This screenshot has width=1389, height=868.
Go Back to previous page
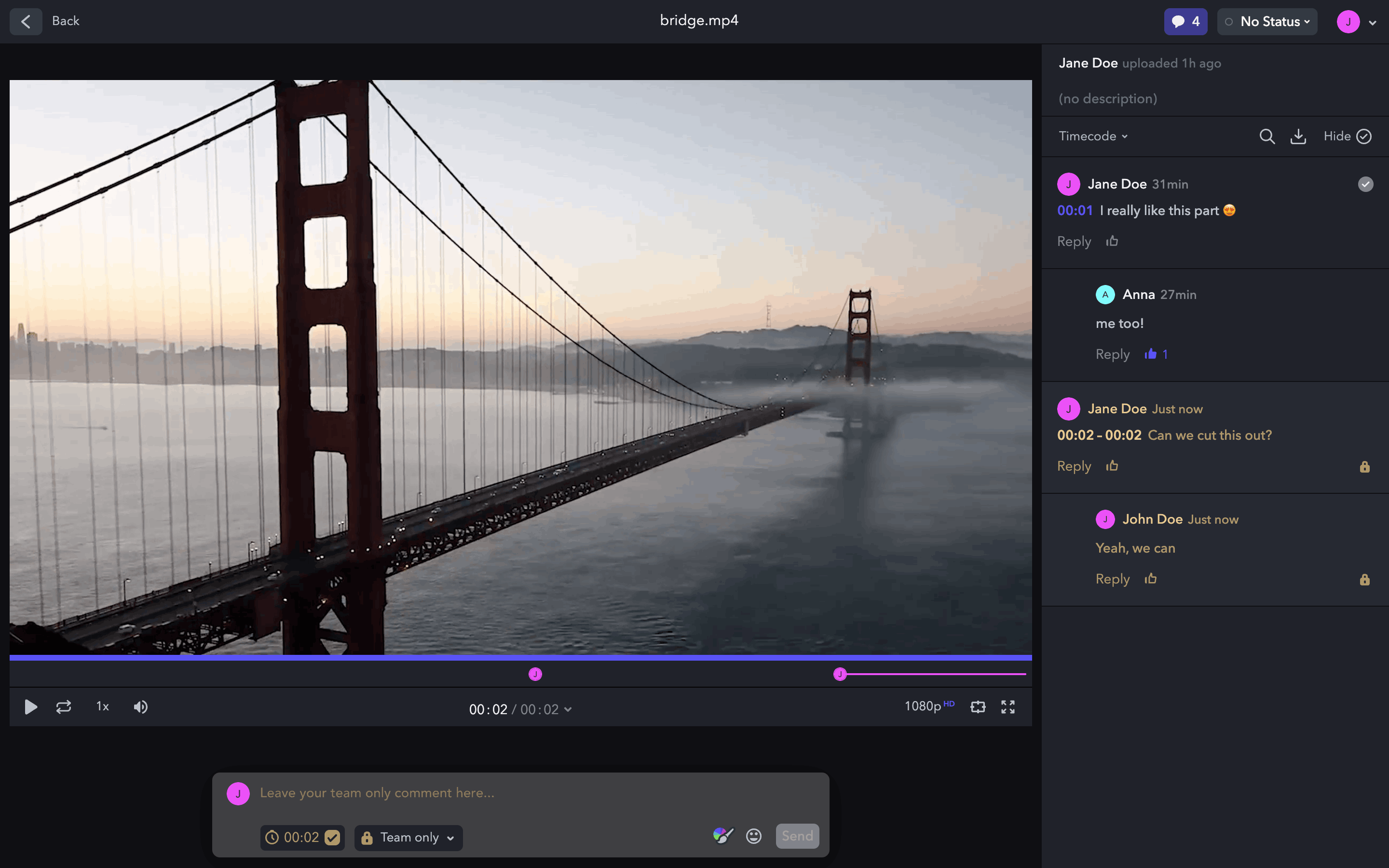coord(26,22)
